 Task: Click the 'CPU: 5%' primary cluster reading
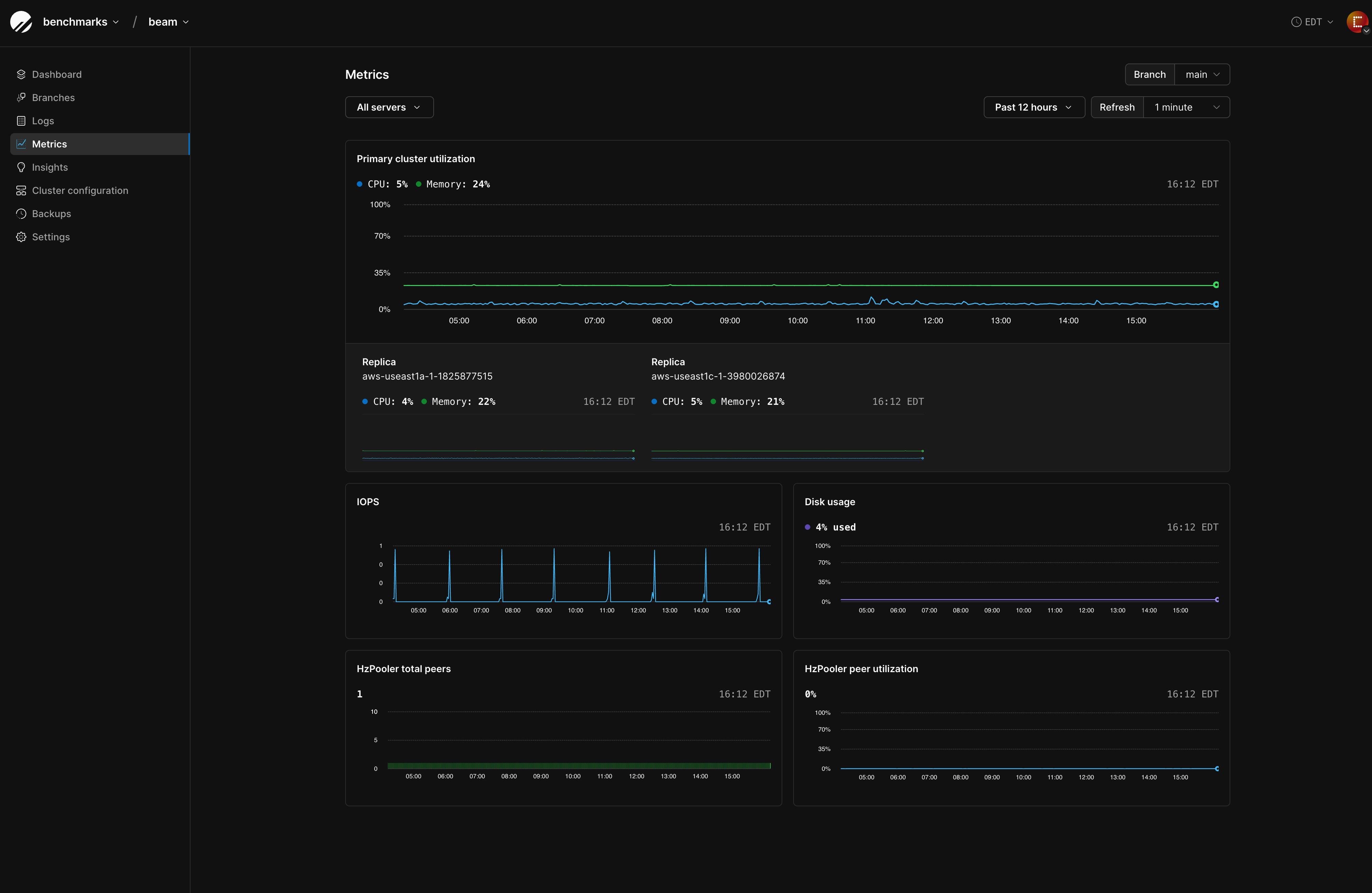tap(387, 184)
